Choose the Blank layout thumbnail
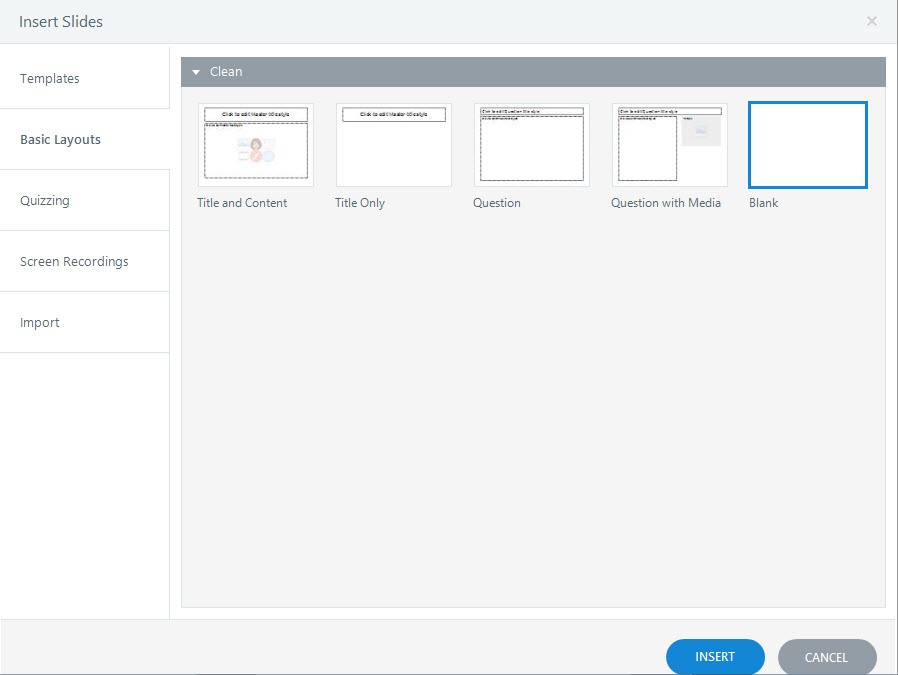The height and width of the screenshot is (675, 898). pyautogui.click(x=808, y=145)
